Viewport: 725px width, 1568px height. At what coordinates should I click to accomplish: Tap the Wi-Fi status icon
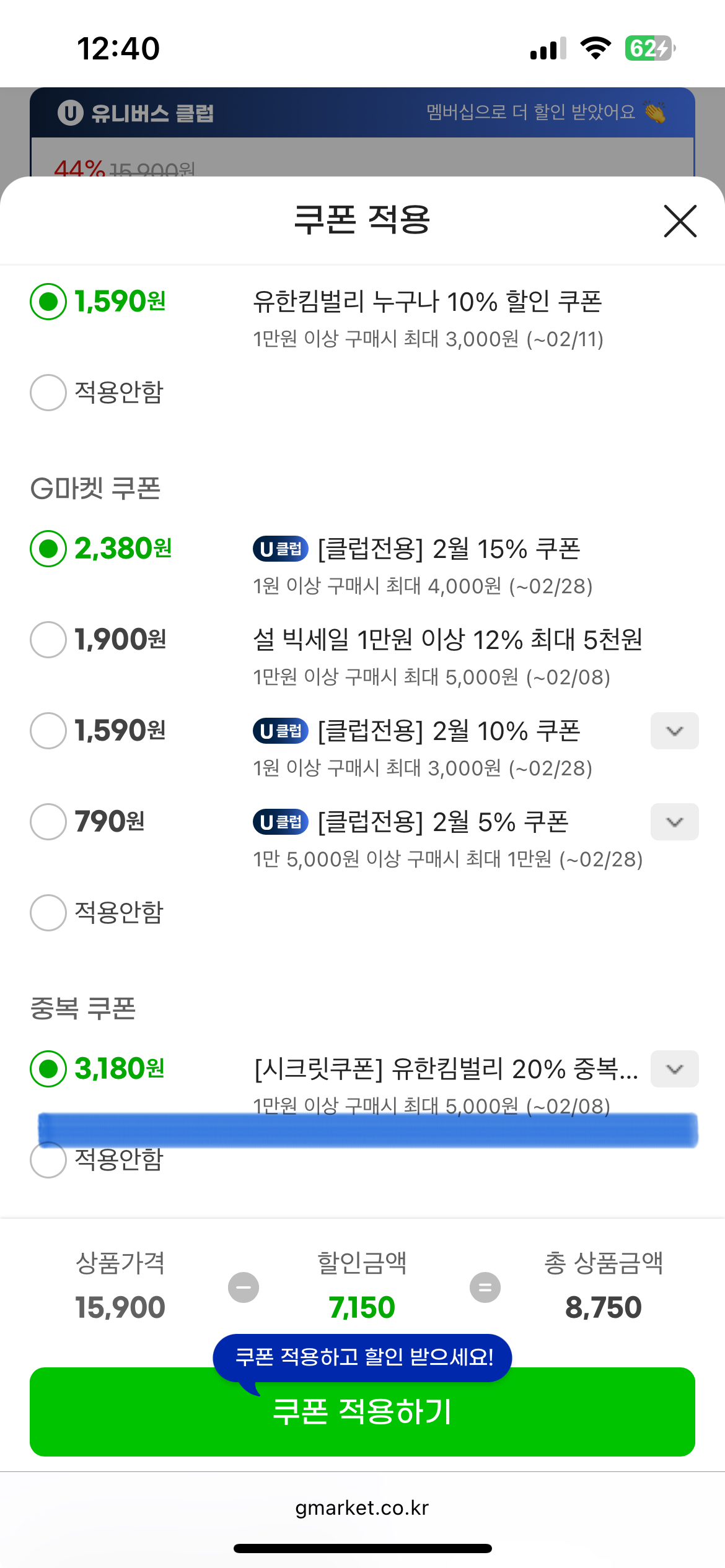595,48
